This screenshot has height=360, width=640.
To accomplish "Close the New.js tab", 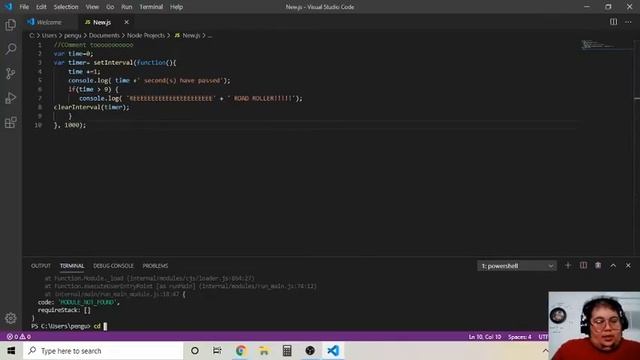I will tap(127, 22).
